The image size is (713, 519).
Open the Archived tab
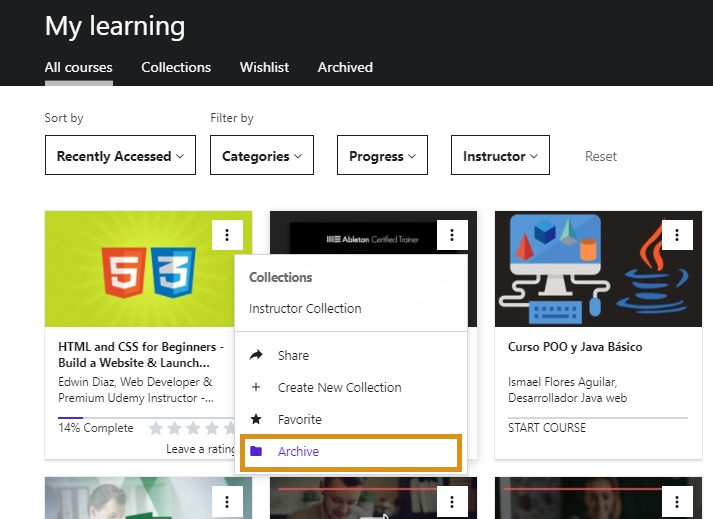point(345,68)
